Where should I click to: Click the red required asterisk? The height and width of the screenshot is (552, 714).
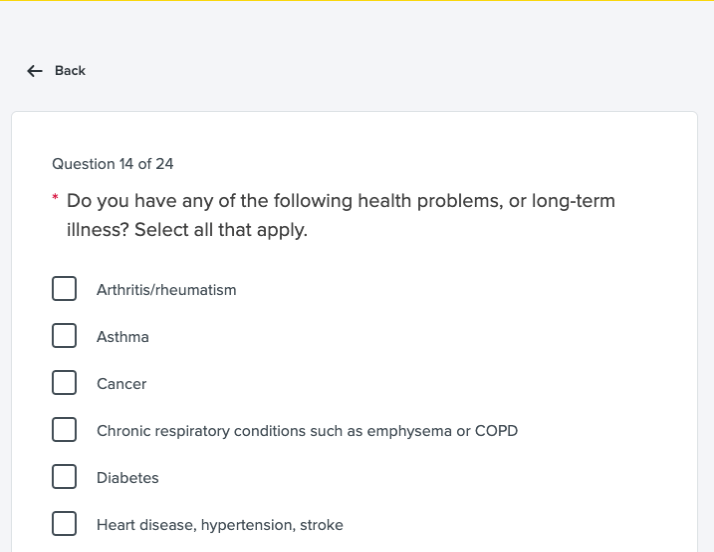coord(56,200)
